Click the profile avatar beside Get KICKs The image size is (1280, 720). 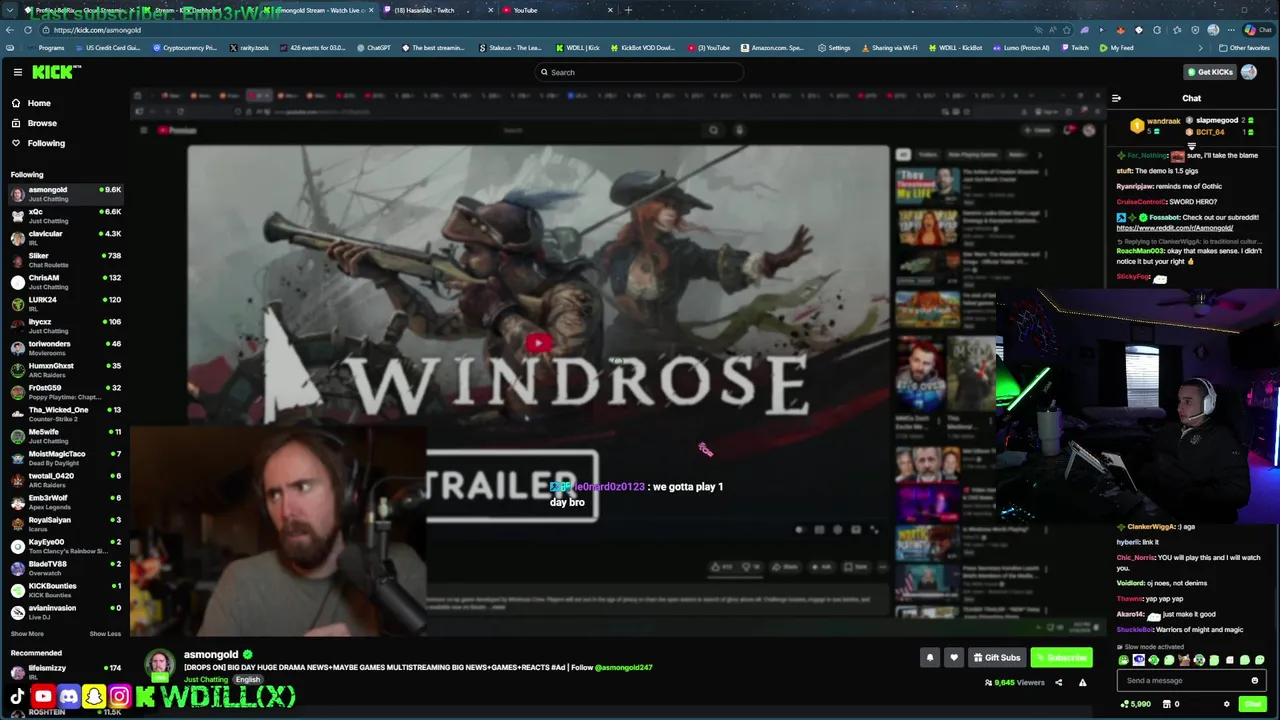tap(1249, 72)
